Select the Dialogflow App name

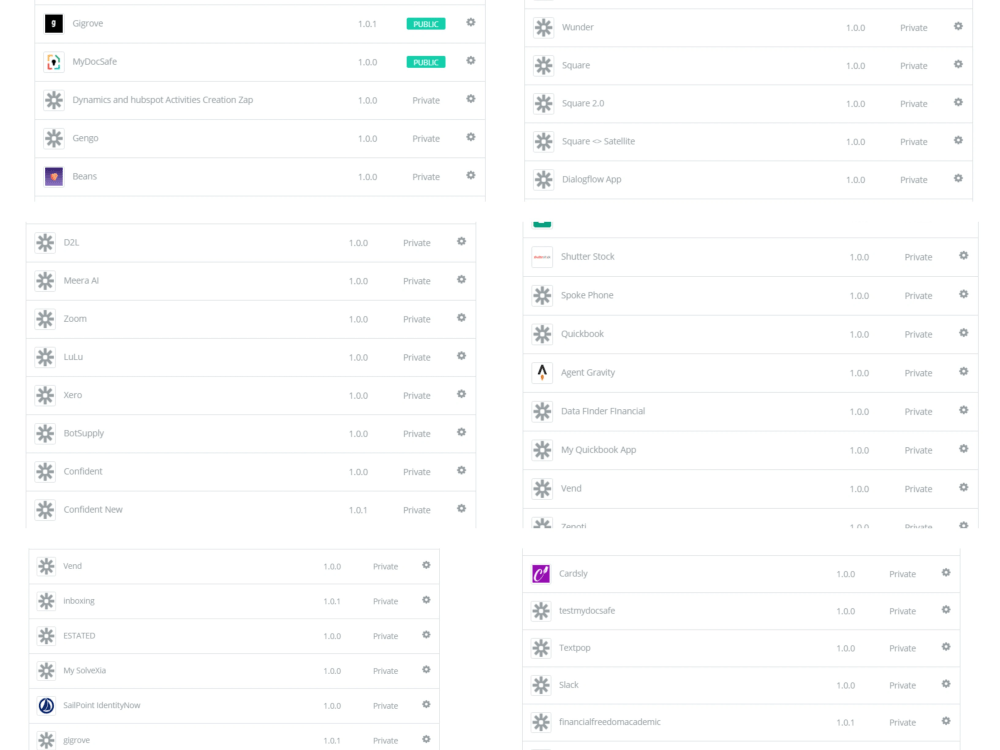592,179
